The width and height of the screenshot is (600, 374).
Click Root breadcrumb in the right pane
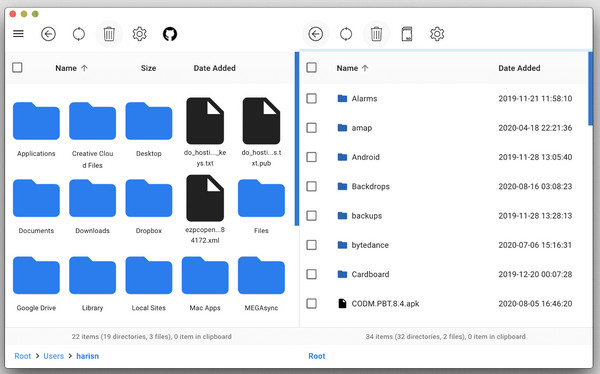(x=317, y=356)
